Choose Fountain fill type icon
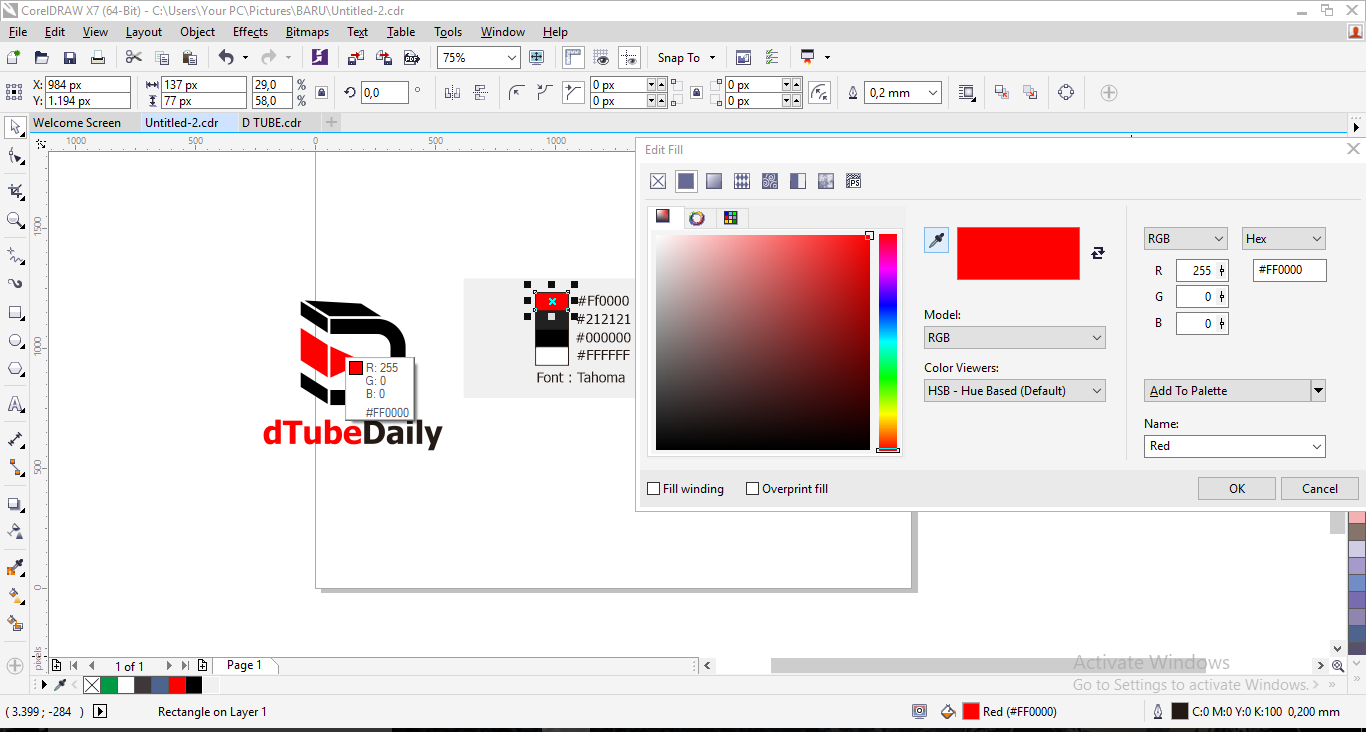The width and height of the screenshot is (1366, 732). pos(714,181)
